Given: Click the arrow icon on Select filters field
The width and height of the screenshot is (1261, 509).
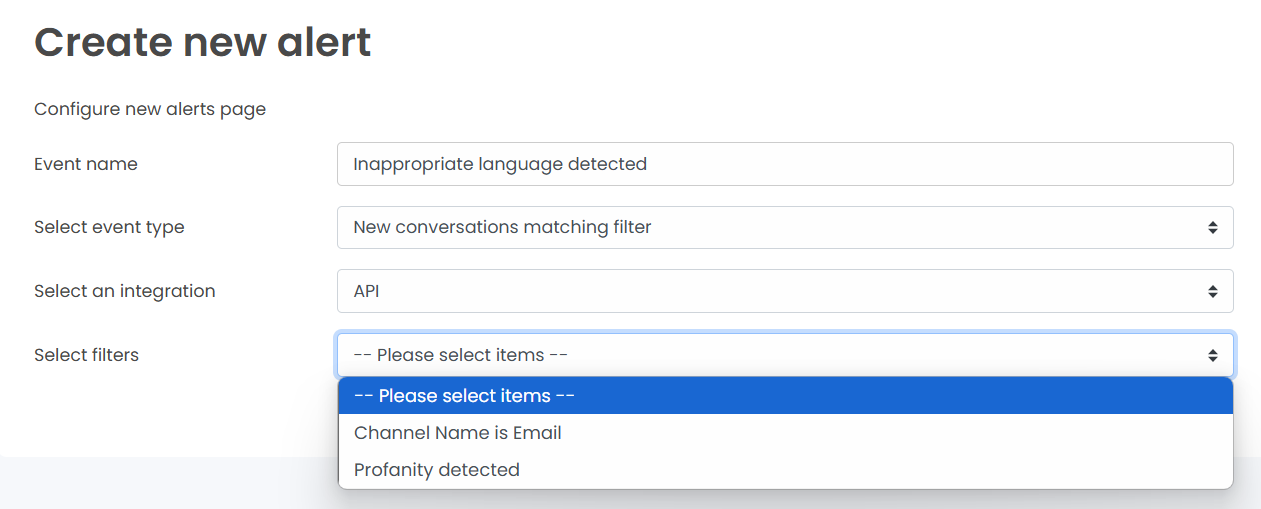Looking at the screenshot, I should pos(1212,356).
